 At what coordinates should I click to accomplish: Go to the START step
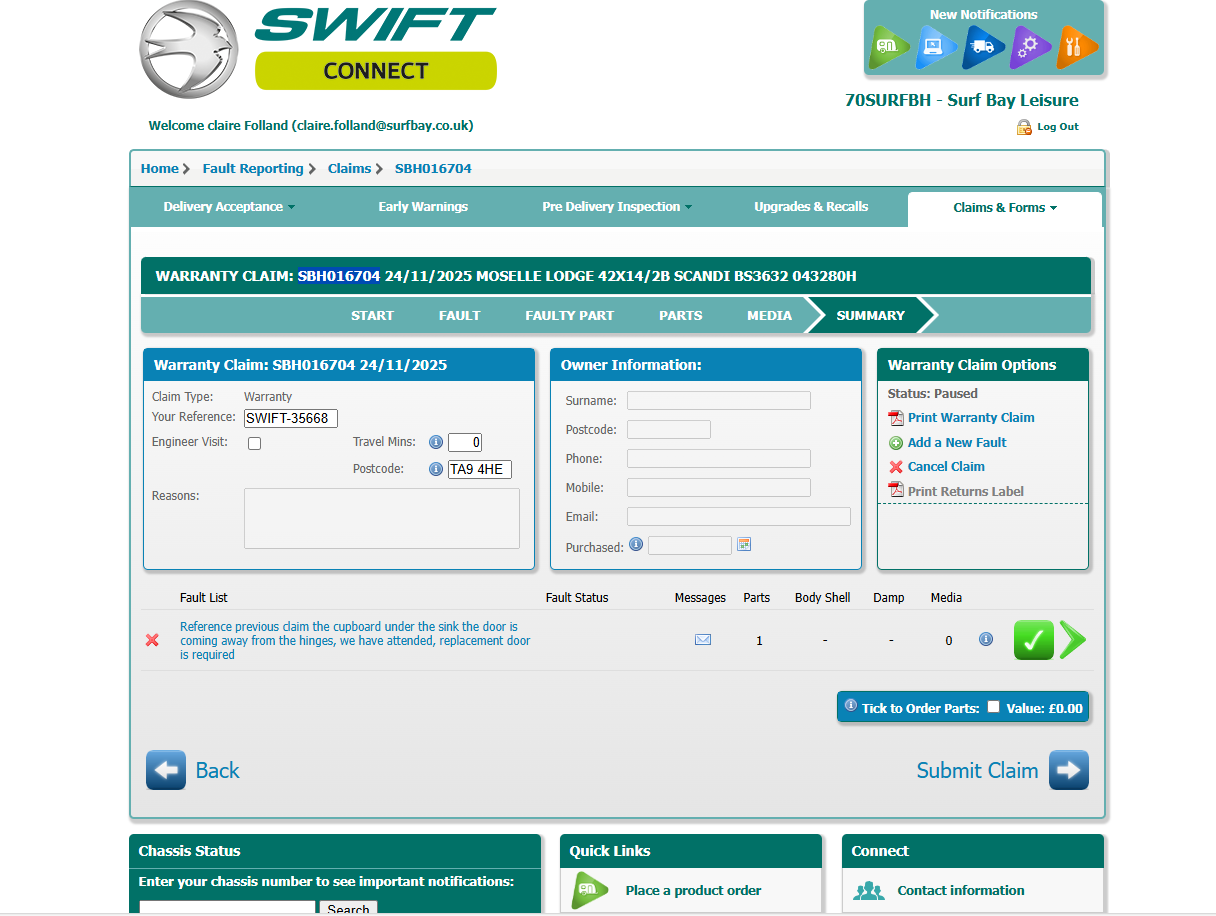click(372, 315)
